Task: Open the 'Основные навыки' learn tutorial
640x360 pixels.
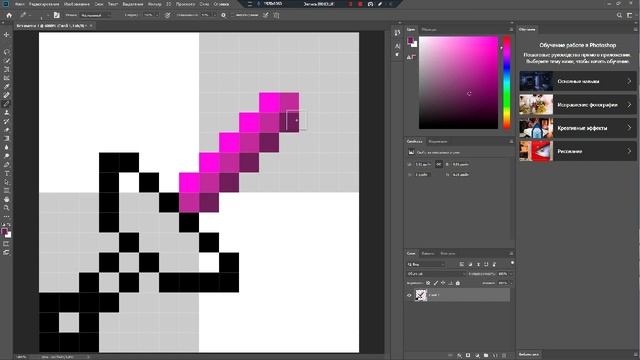Action: [x=577, y=81]
